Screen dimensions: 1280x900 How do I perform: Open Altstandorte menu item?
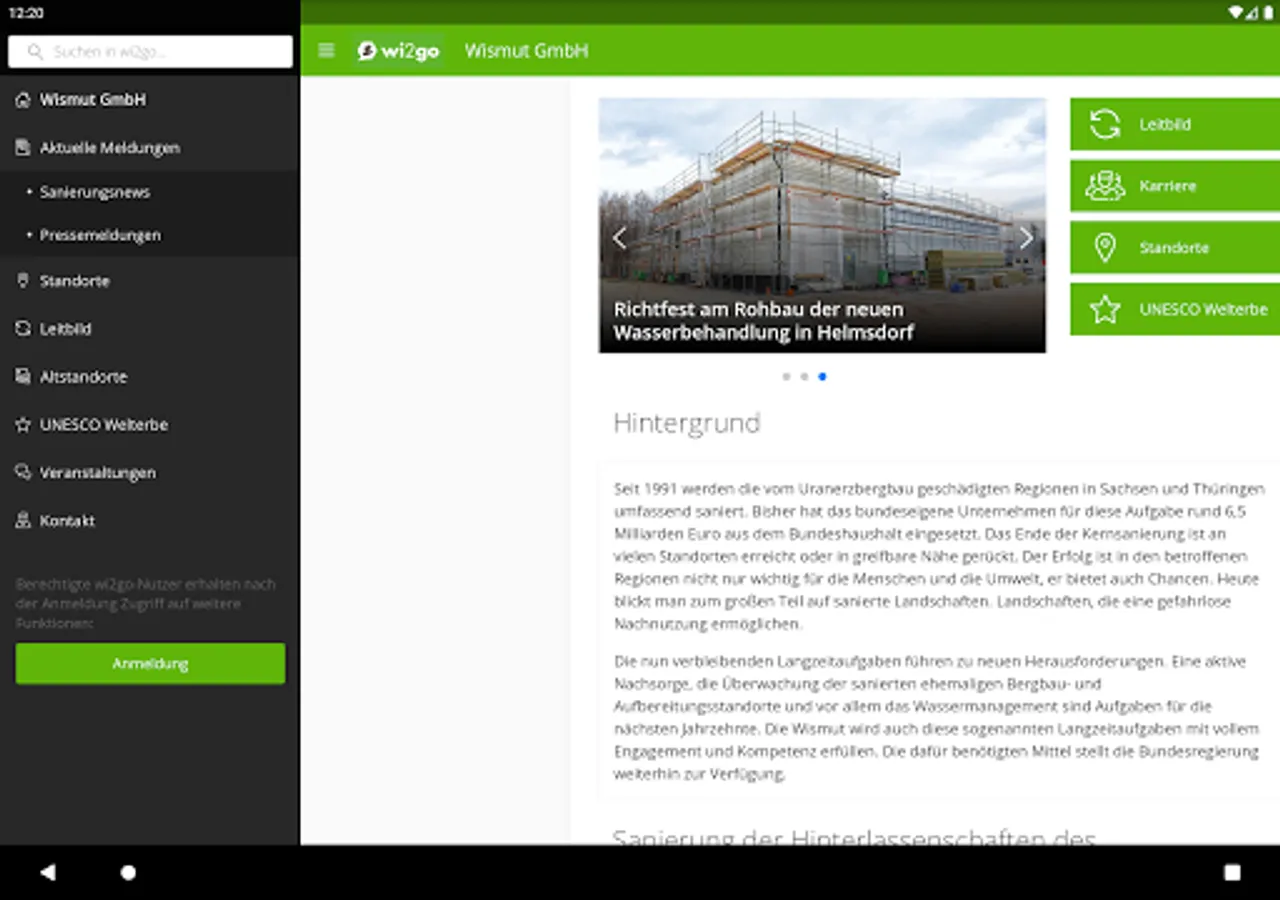coord(150,377)
